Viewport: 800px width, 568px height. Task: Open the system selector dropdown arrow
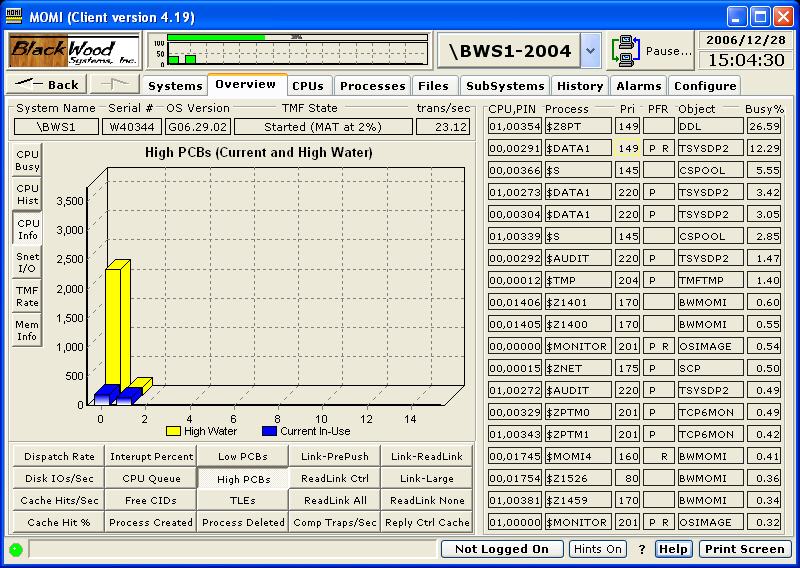(x=591, y=50)
